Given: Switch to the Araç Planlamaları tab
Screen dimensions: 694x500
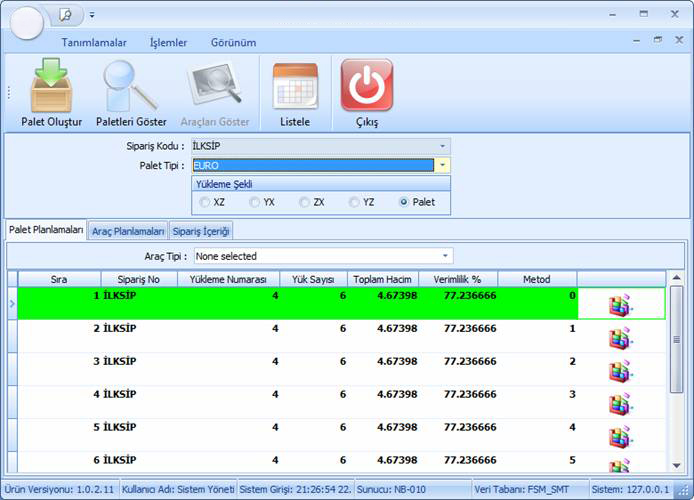Looking at the screenshot, I should point(127,231).
